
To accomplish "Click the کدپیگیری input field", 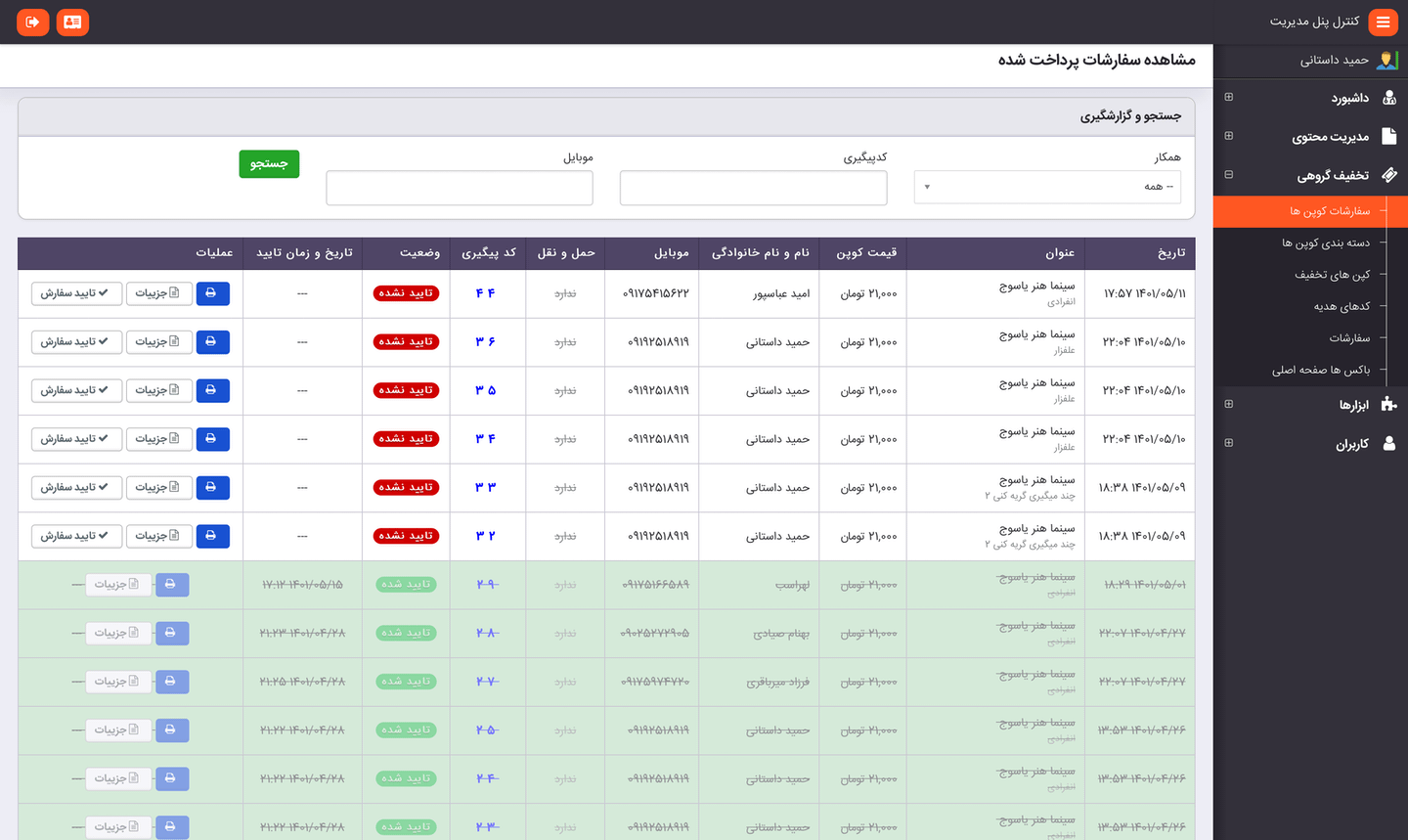I will click(753, 188).
